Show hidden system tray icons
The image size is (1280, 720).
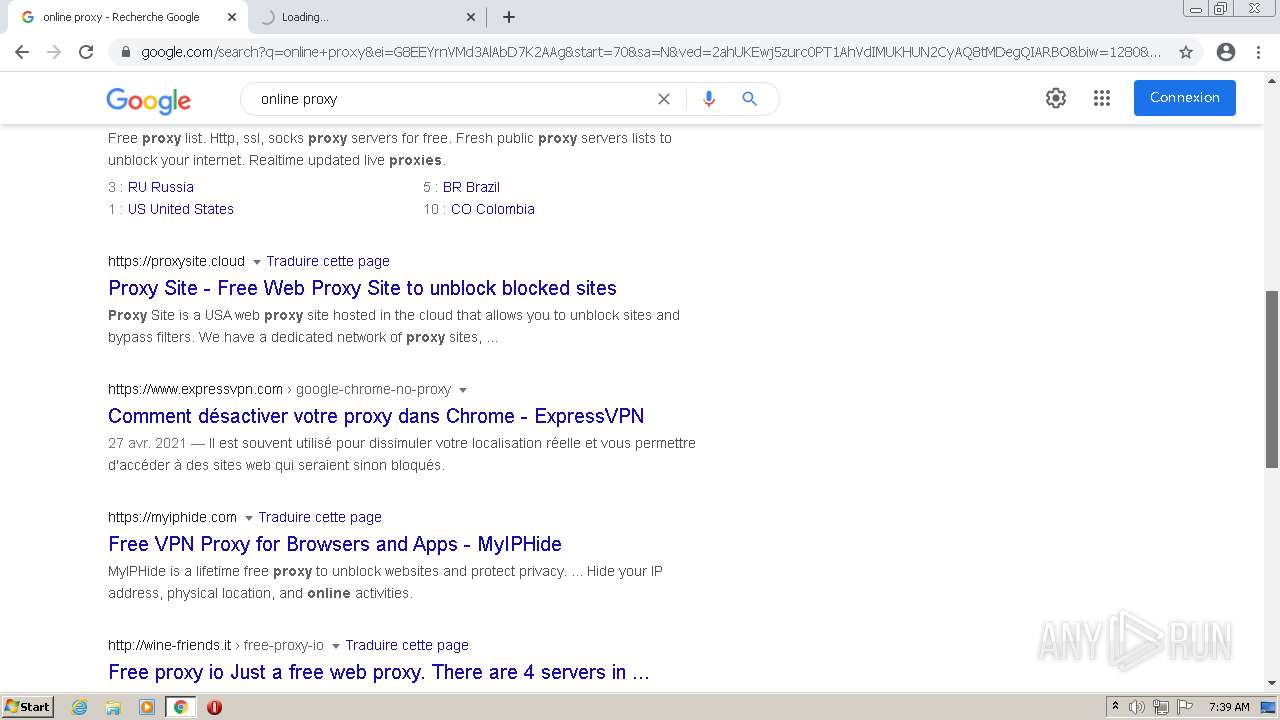(1115, 707)
